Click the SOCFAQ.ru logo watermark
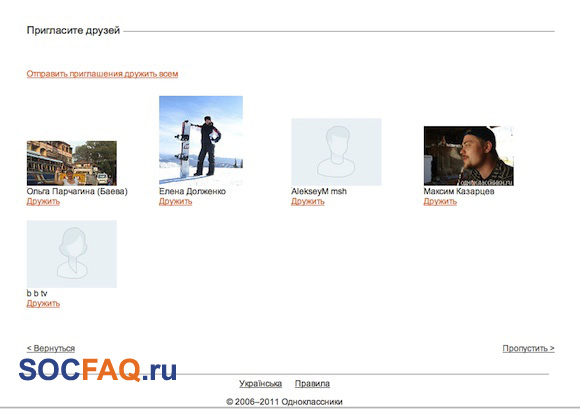580x409 pixels. tap(98, 369)
